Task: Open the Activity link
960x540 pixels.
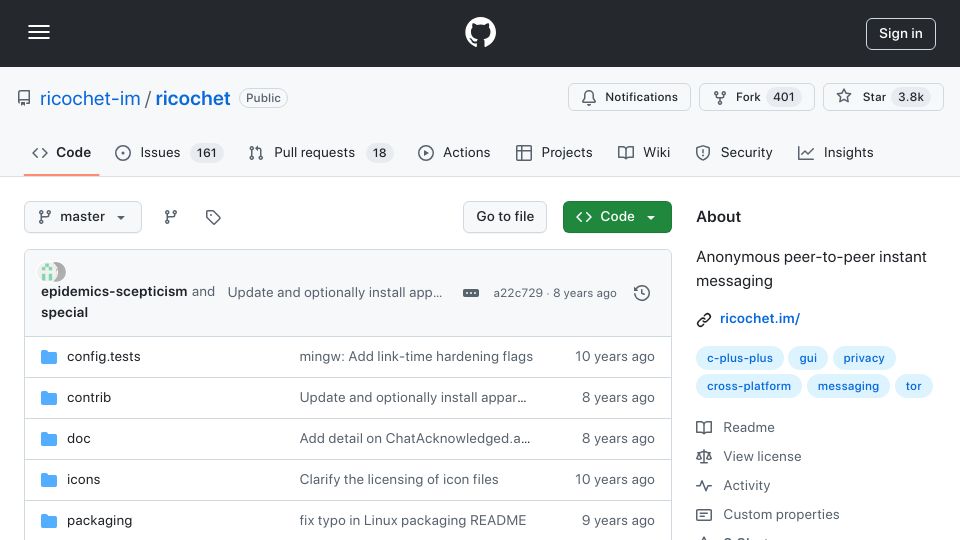Action: point(733,486)
